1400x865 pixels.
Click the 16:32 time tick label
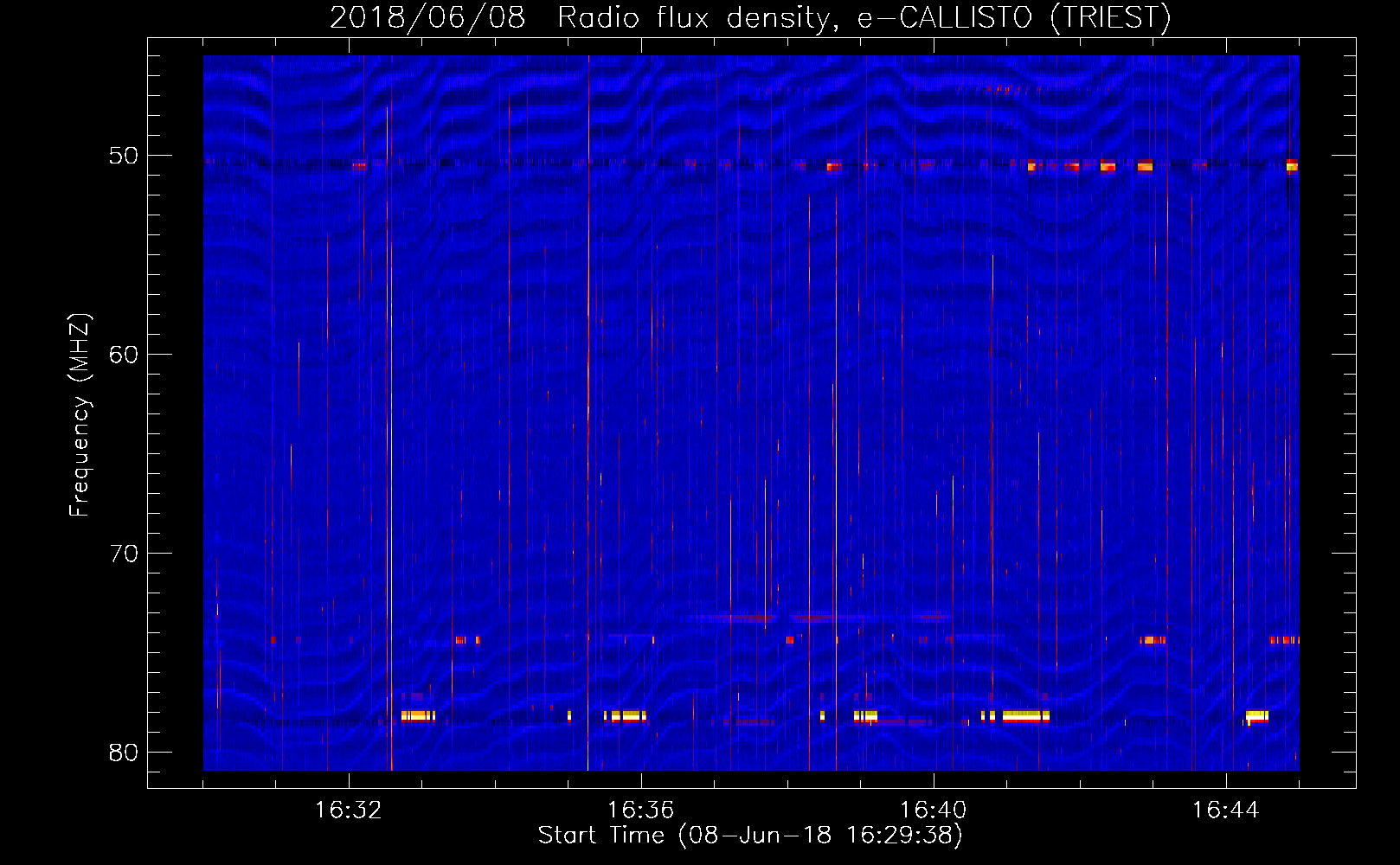(348, 810)
